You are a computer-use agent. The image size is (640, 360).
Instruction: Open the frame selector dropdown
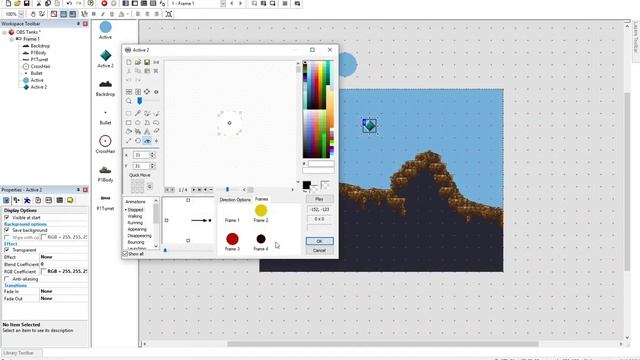223,3
